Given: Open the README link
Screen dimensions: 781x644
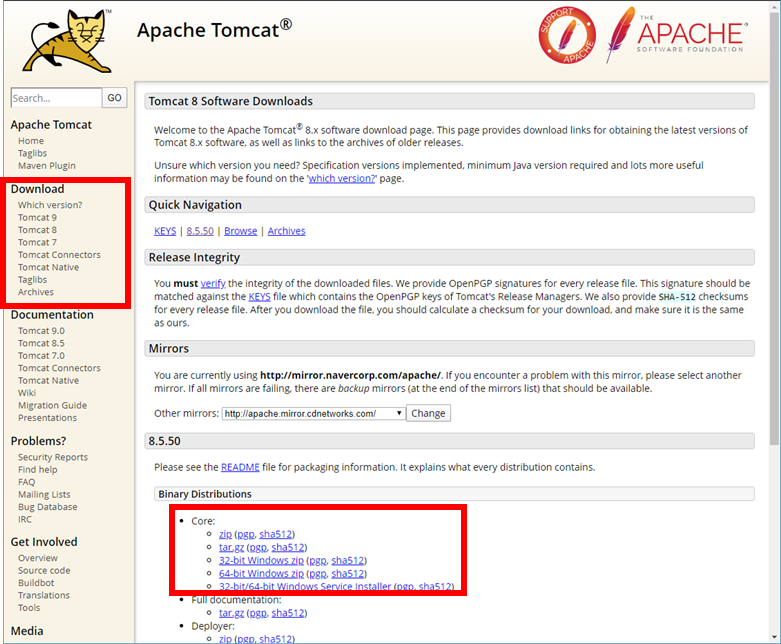Looking at the screenshot, I should point(240,467).
